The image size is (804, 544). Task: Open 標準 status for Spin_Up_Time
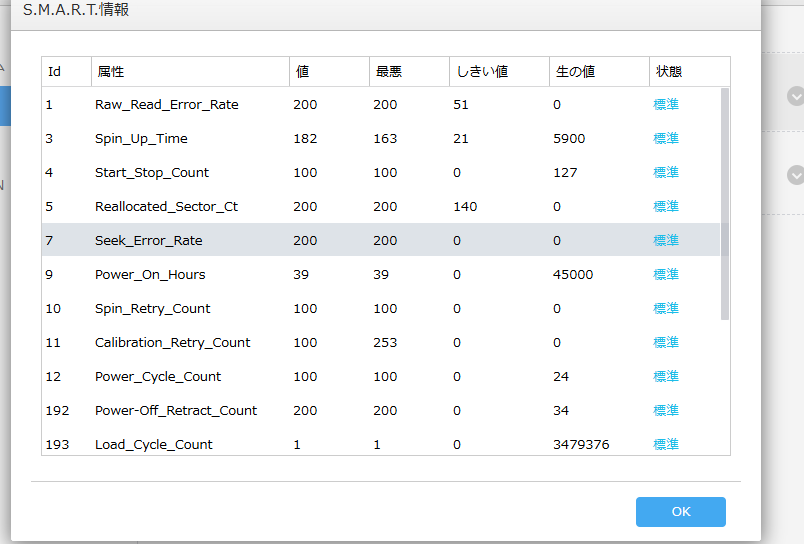pyautogui.click(x=666, y=138)
